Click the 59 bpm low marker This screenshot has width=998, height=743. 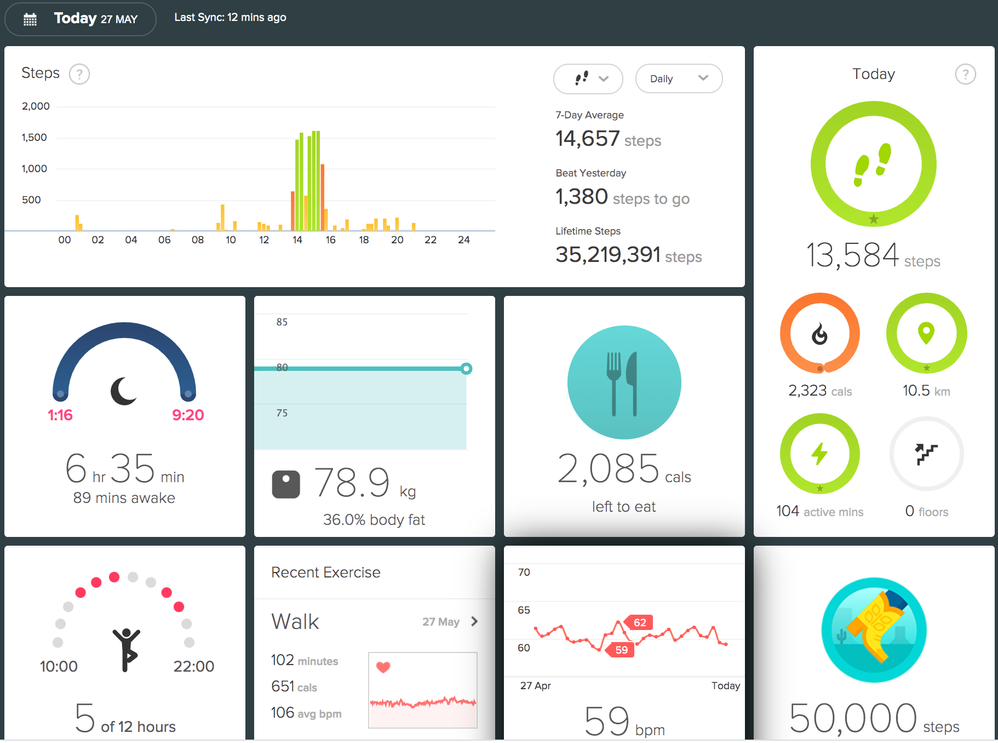point(620,649)
